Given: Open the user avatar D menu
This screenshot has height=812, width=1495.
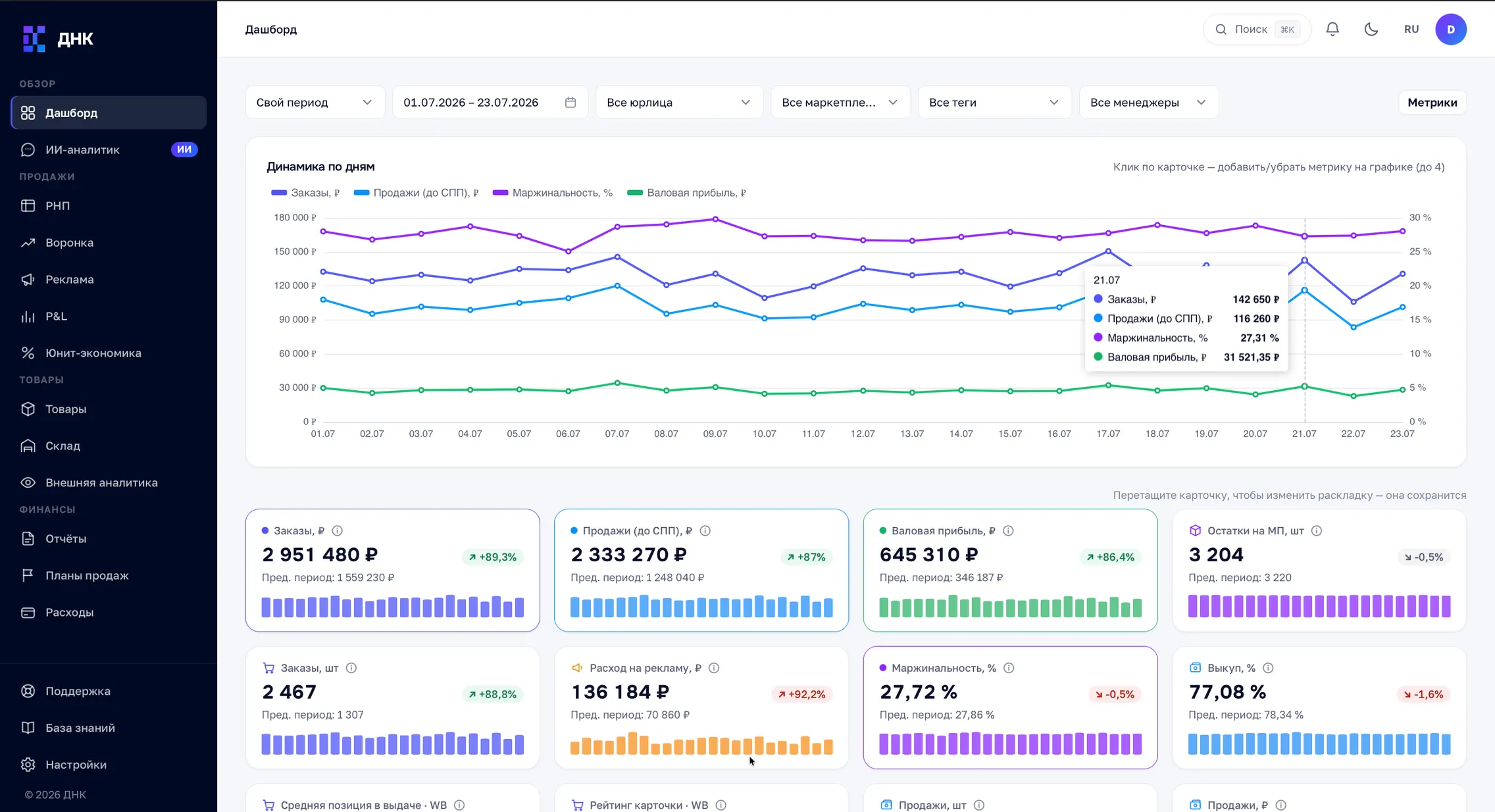Looking at the screenshot, I should click(1451, 29).
